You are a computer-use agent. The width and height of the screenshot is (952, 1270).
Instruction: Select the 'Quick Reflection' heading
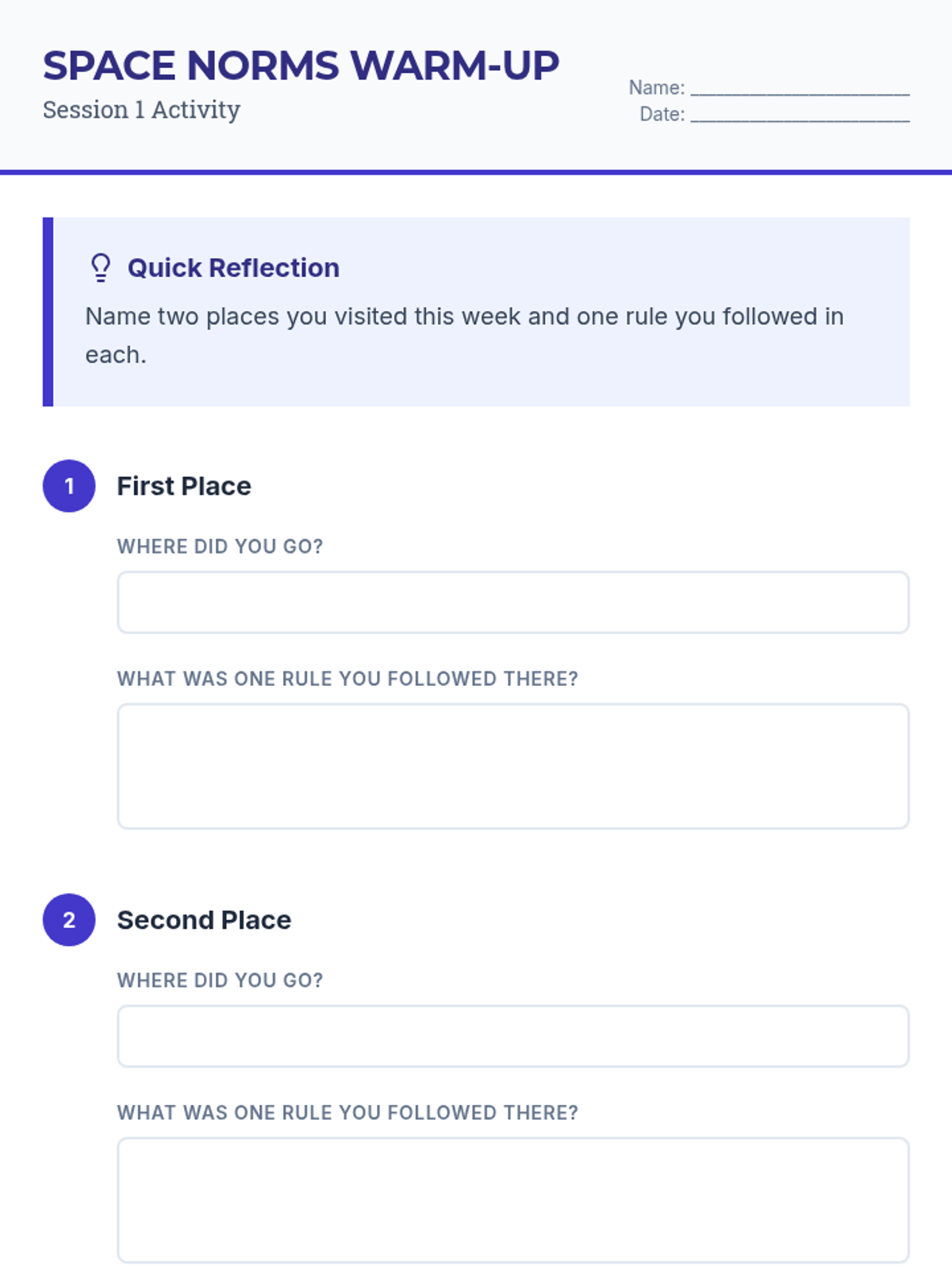[x=233, y=268]
